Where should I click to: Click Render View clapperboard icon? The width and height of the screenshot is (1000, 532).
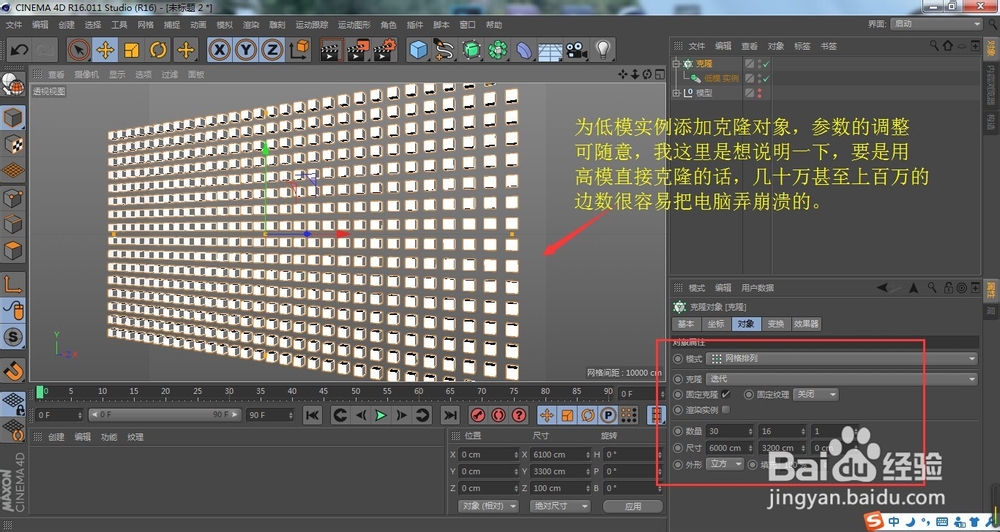(x=331, y=50)
